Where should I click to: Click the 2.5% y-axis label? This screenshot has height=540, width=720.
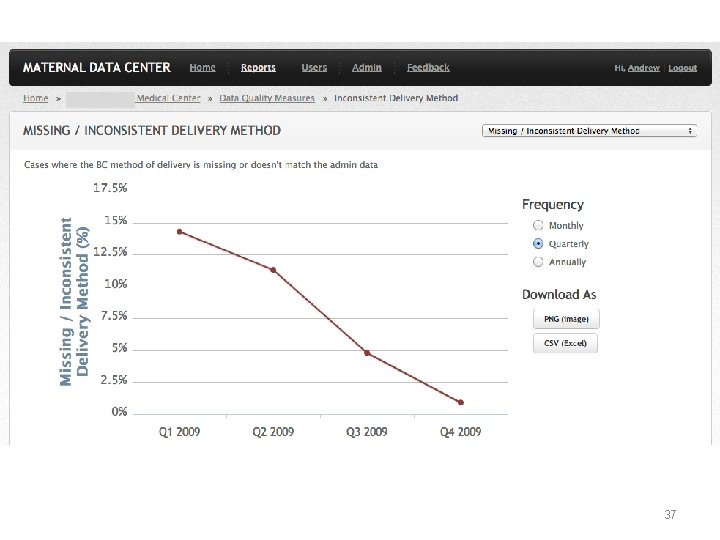point(114,380)
